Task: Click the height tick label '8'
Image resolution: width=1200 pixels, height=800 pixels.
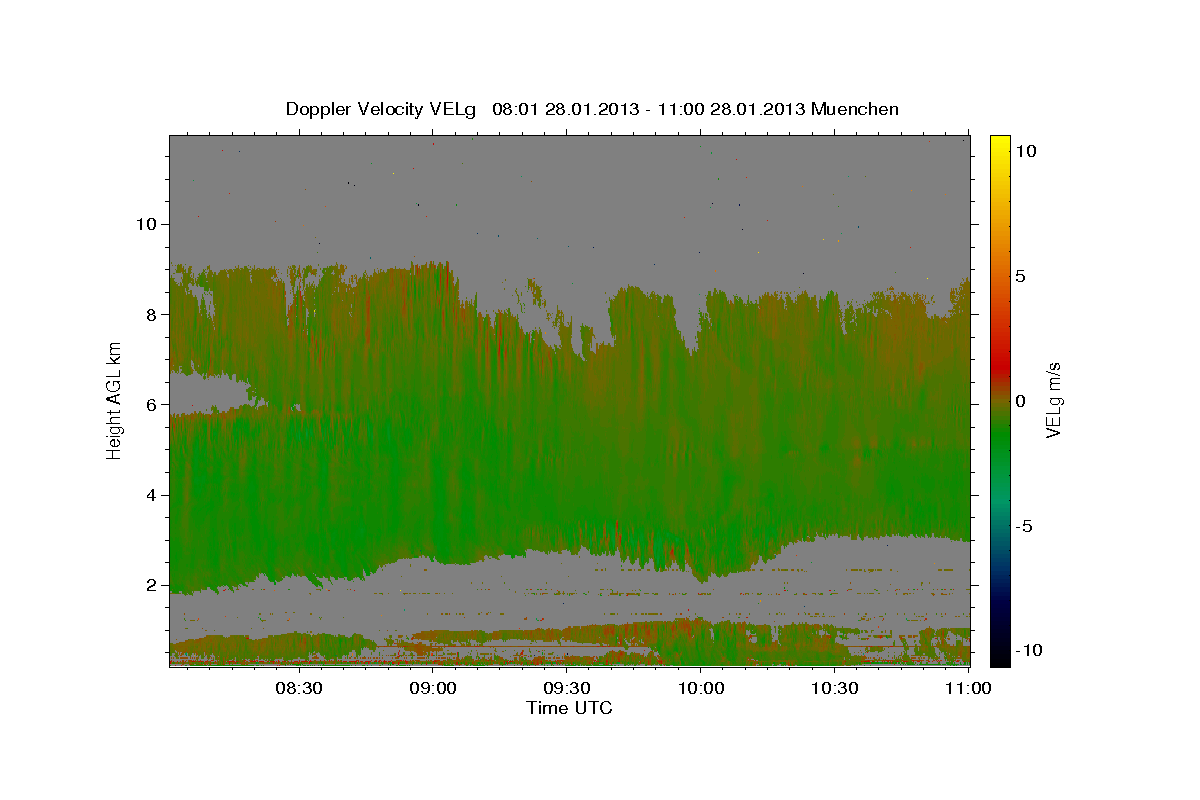Action: point(153,314)
